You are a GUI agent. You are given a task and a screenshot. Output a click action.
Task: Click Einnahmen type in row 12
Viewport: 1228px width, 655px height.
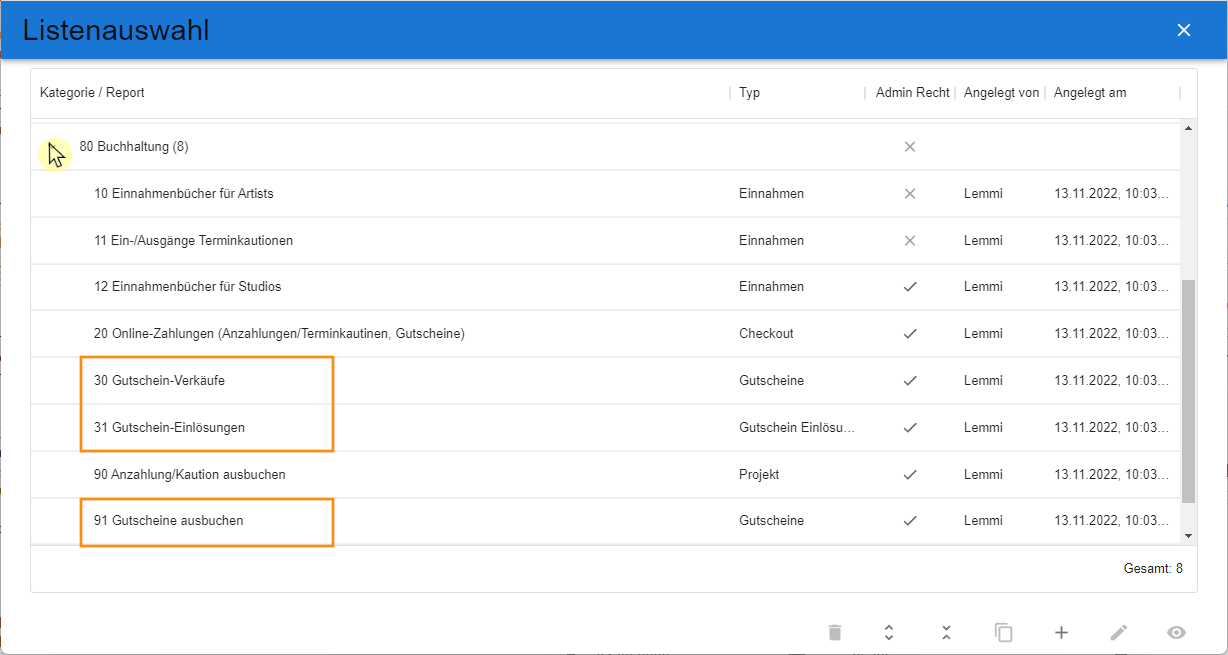click(771, 286)
